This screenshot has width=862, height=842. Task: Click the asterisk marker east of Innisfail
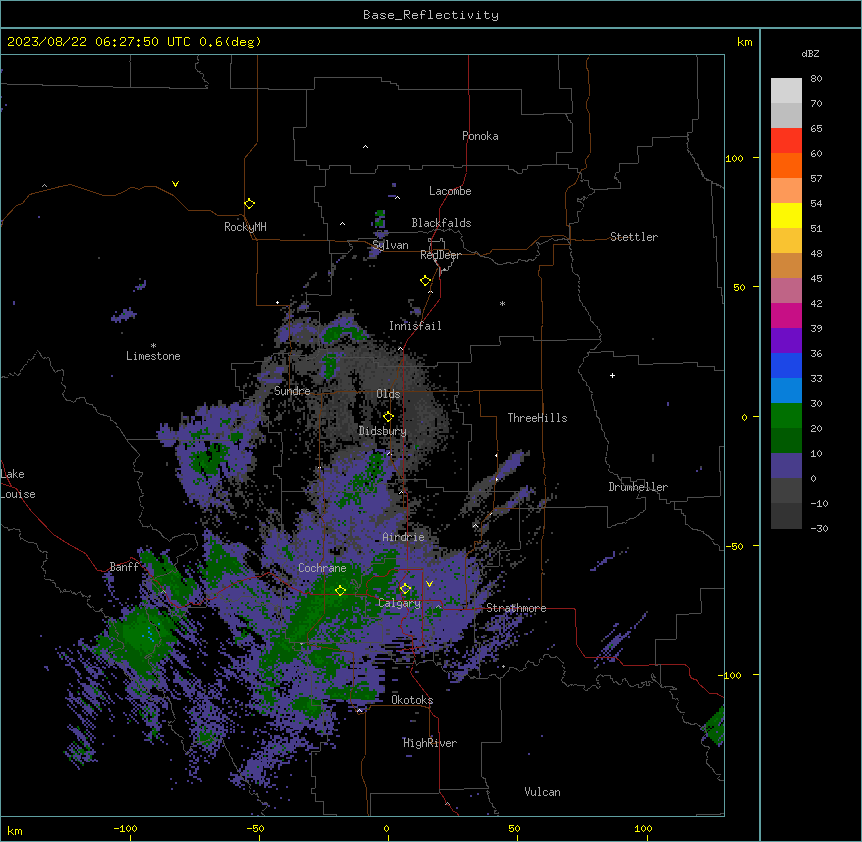(x=502, y=303)
